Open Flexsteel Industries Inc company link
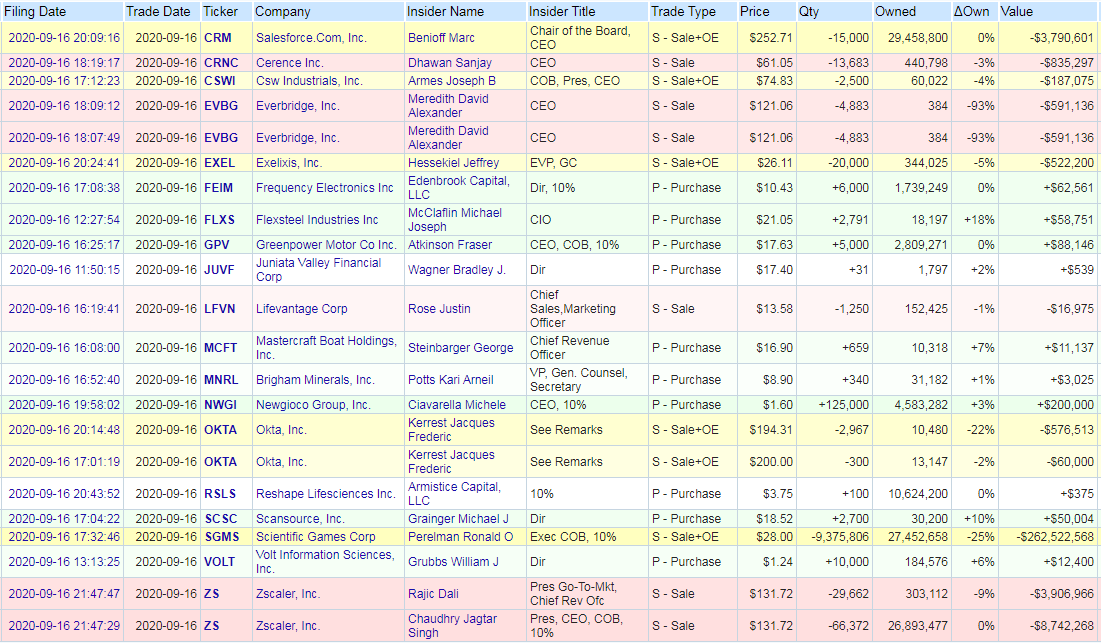Screen dimensions: 1101x643 coord(317,220)
